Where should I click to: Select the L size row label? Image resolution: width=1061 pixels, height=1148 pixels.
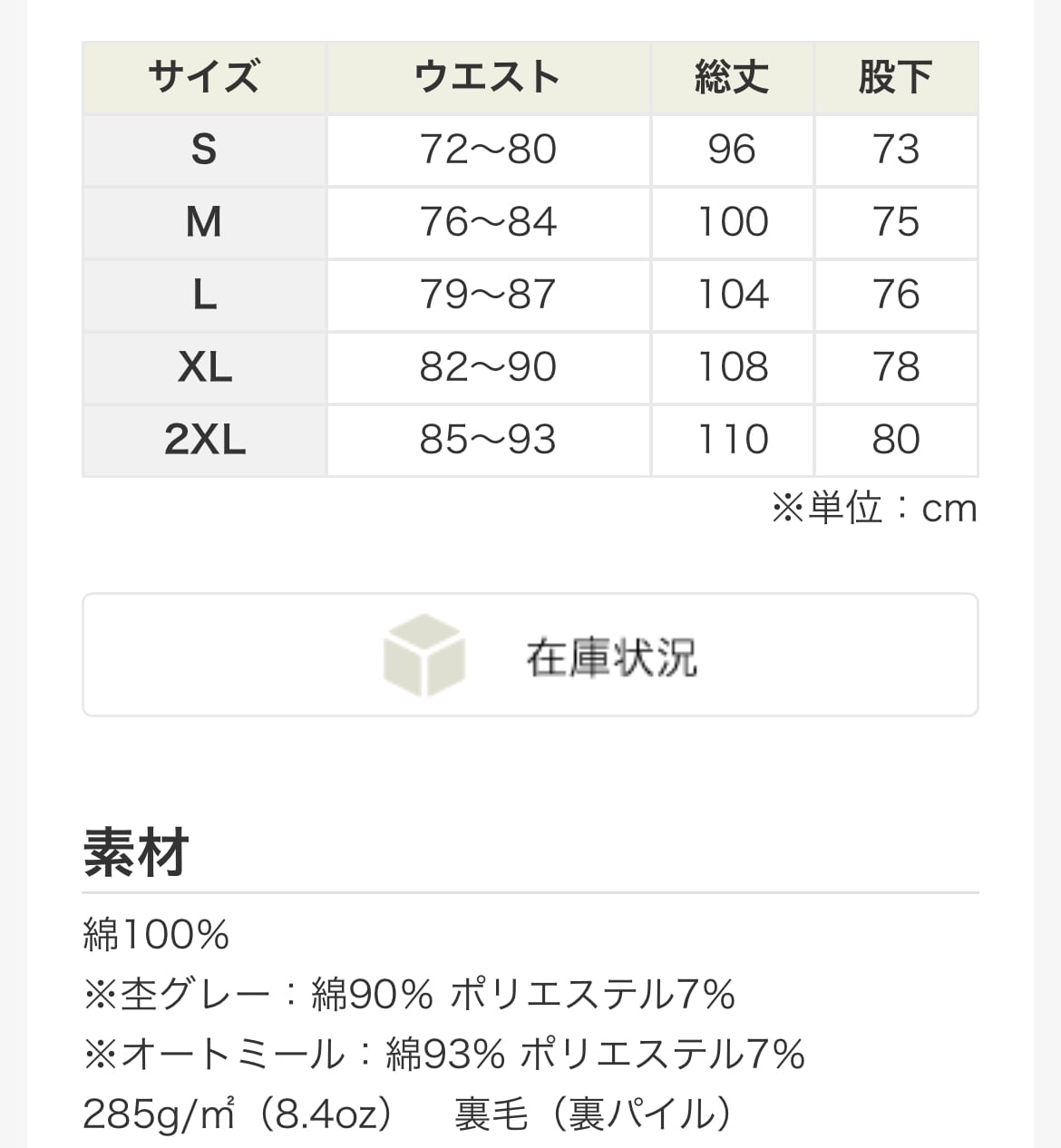tap(204, 295)
